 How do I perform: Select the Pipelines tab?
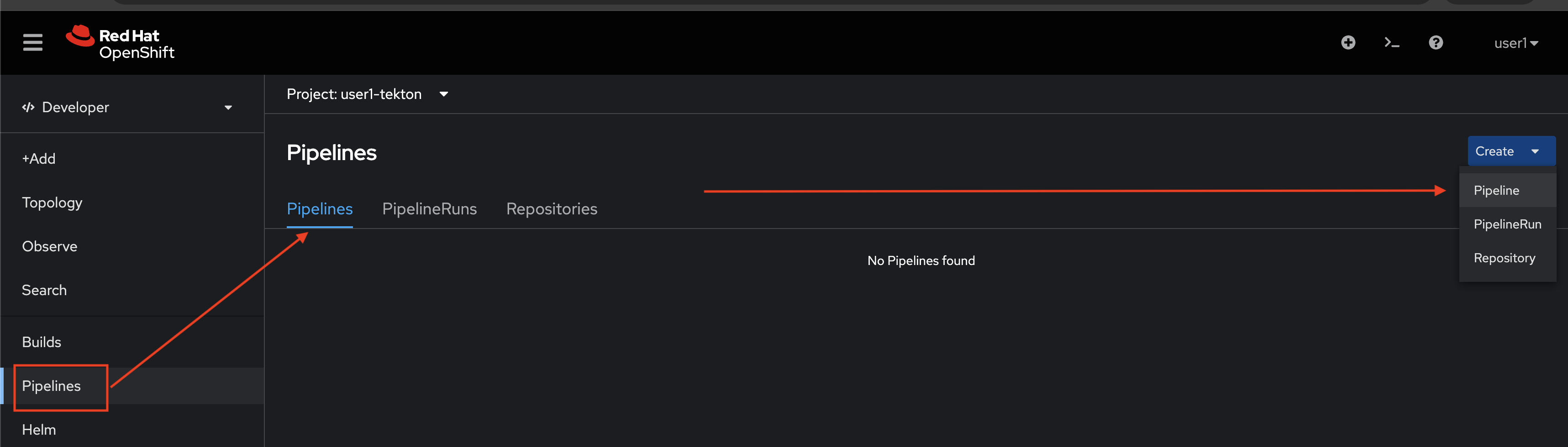tap(320, 209)
